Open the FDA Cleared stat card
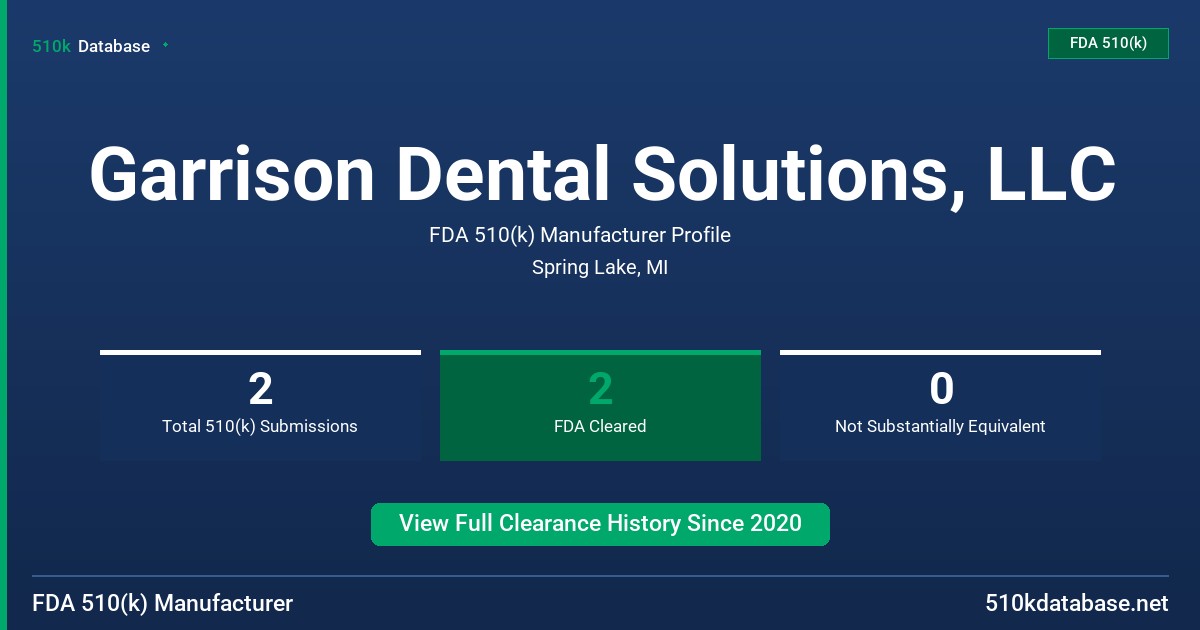The image size is (1200, 630). click(600, 406)
